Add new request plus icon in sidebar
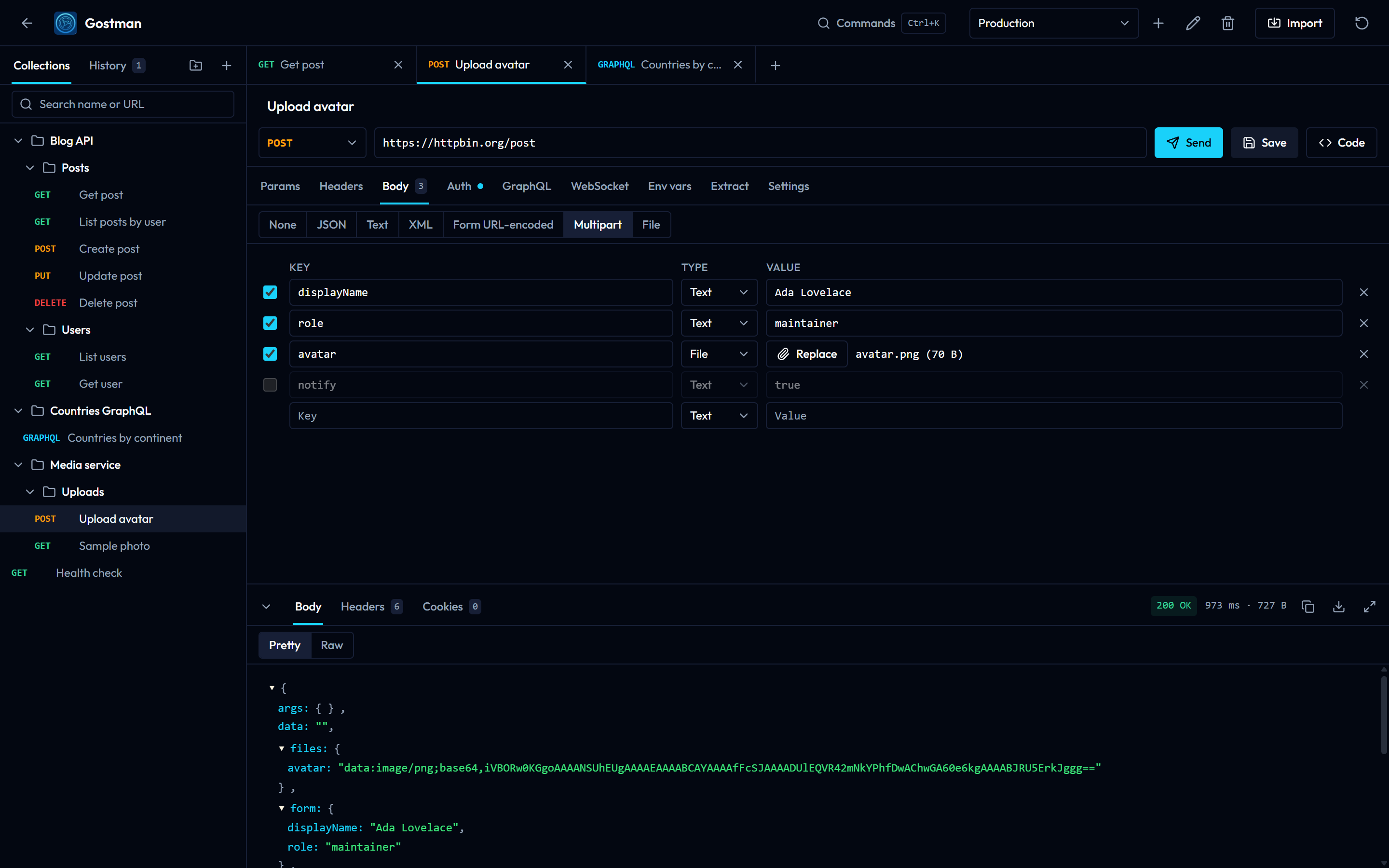Image resolution: width=1389 pixels, height=868 pixels. pyautogui.click(x=227, y=66)
